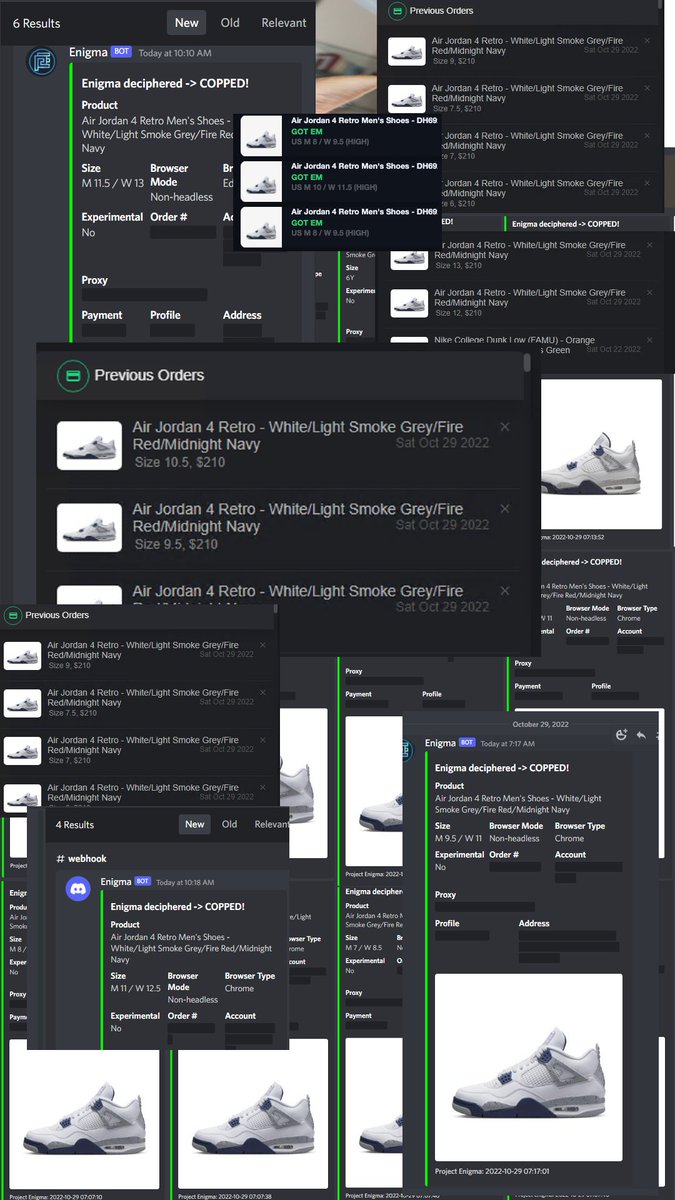This screenshot has height=1200, width=675.
Task: Dismiss the Size 13 order with its X
Action: click(x=647, y=245)
